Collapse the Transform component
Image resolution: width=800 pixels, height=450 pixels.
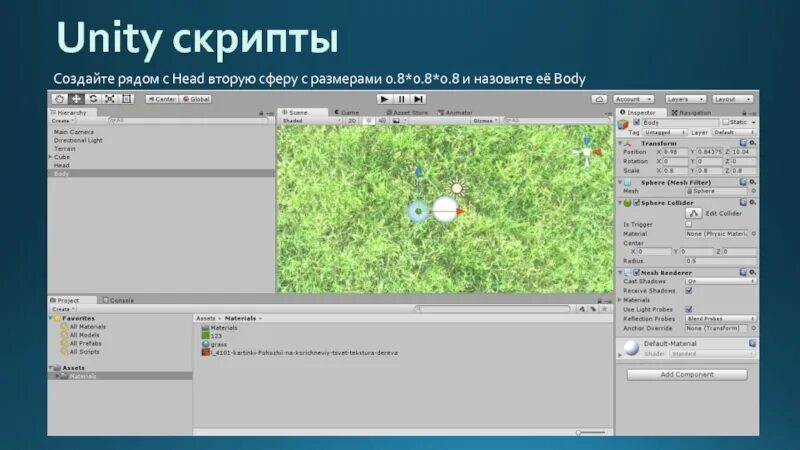pos(620,143)
